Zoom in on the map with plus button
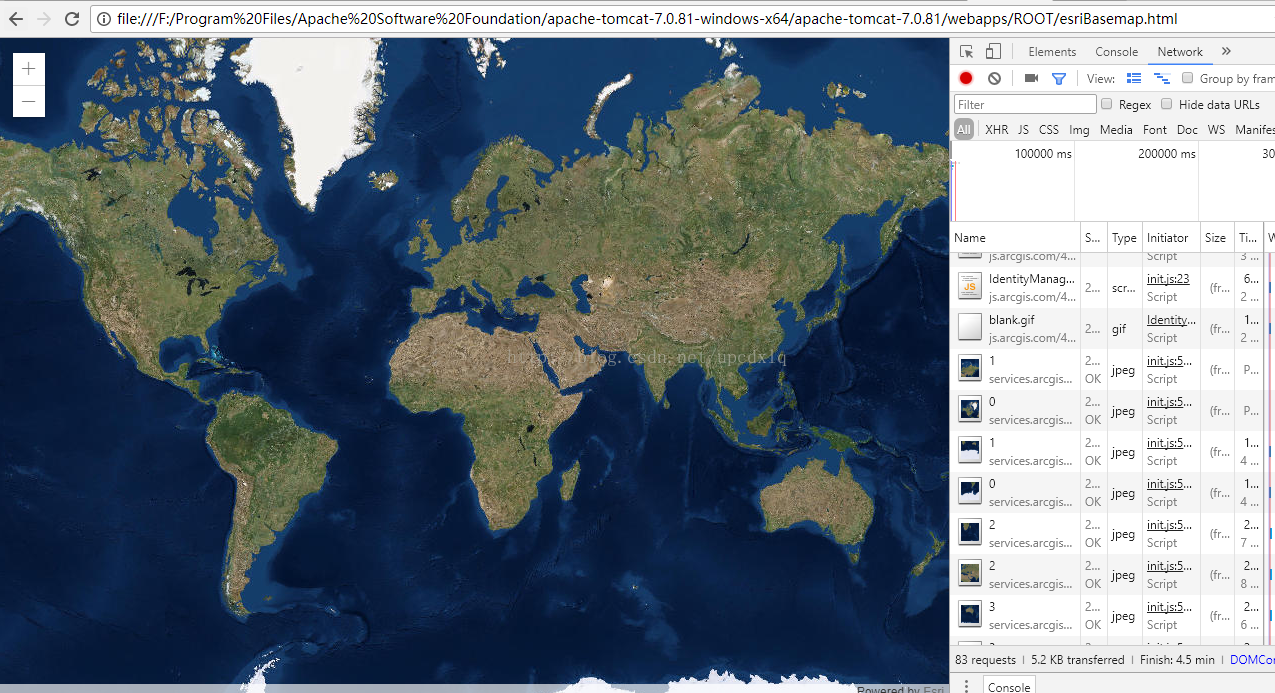Screen dimensions: 1275x693 coord(28,69)
